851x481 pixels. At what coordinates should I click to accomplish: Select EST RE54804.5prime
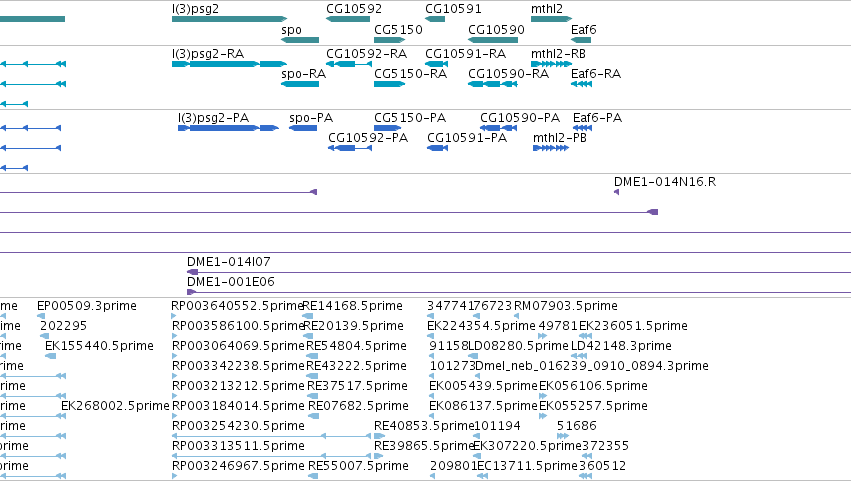356,346
